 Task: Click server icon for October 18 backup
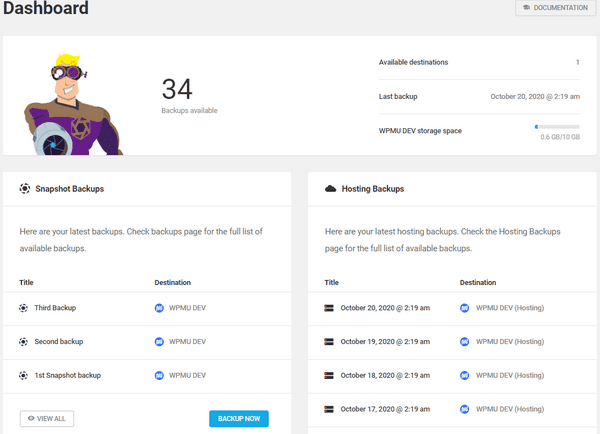point(329,375)
